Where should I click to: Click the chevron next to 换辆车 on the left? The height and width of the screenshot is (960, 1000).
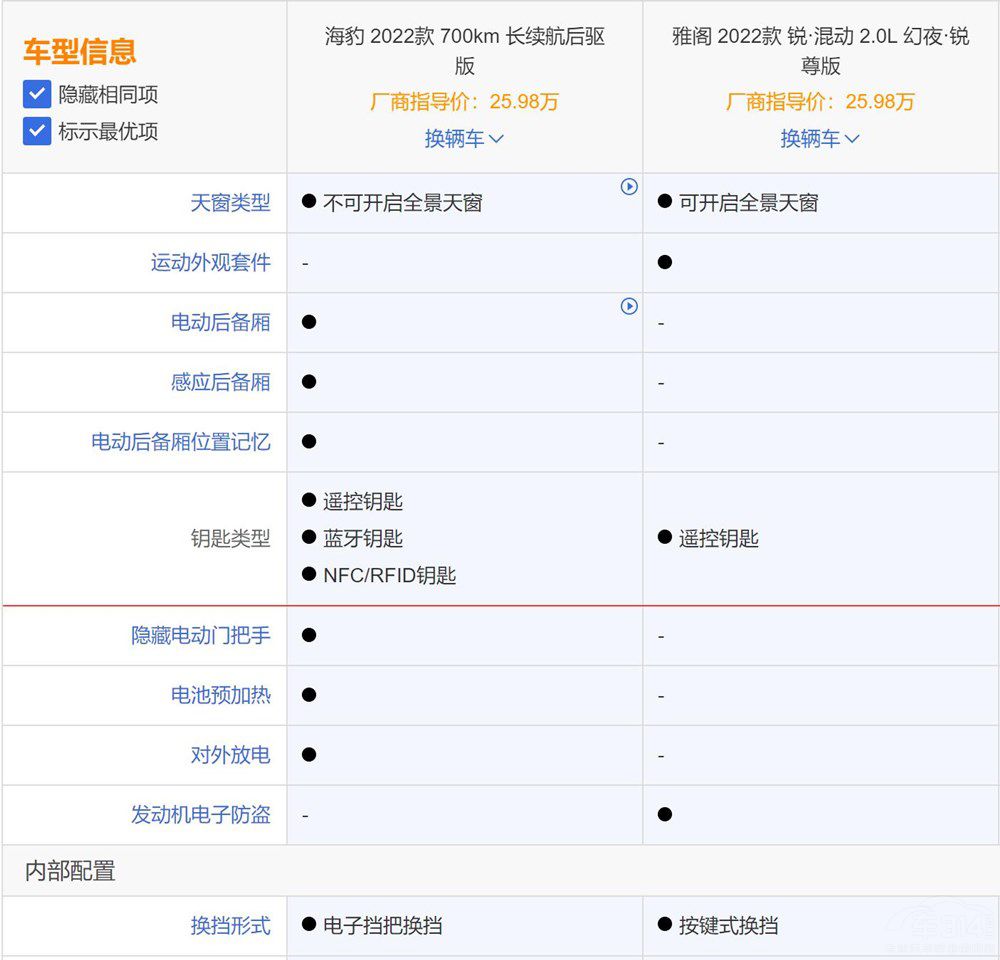point(497,139)
